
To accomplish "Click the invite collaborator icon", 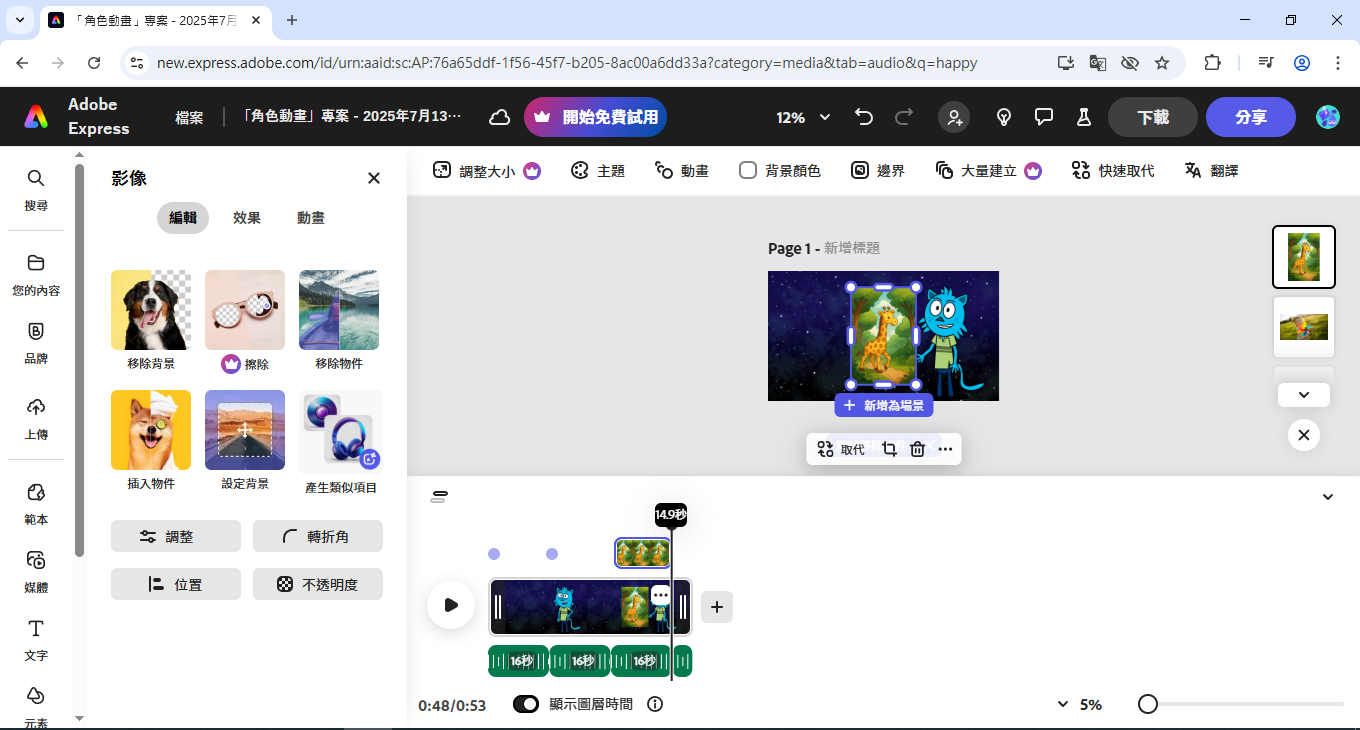I will tap(954, 117).
